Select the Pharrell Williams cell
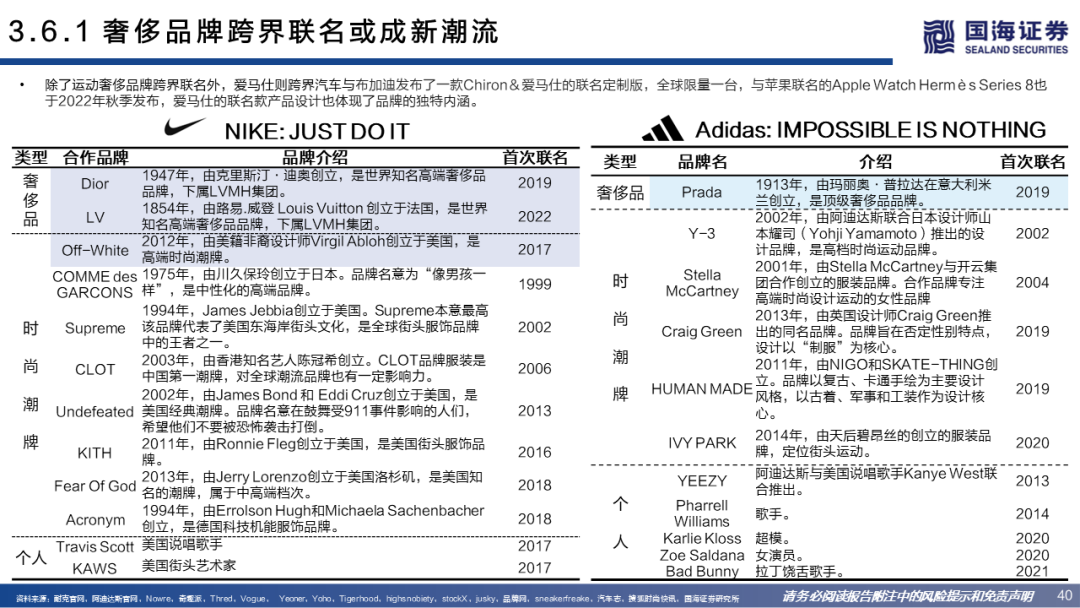The height and width of the screenshot is (608, 1080). click(x=702, y=514)
